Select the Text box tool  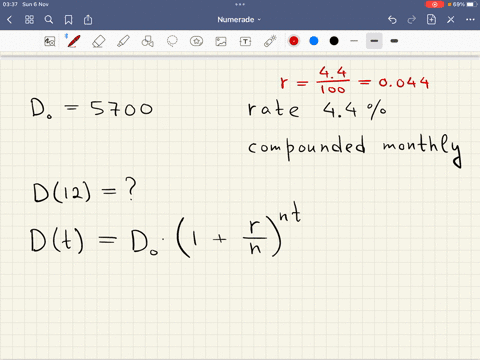coord(245,41)
